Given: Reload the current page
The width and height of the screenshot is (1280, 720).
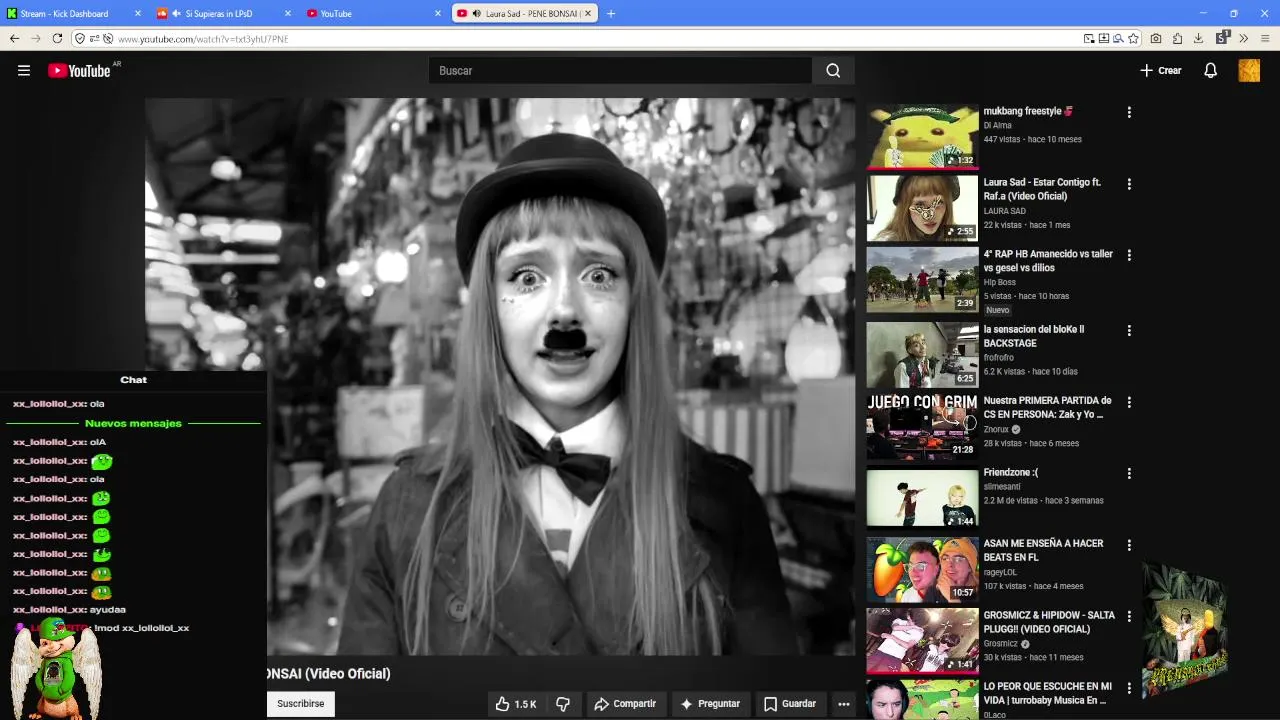Looking at the screenshot, I should 58,39.
